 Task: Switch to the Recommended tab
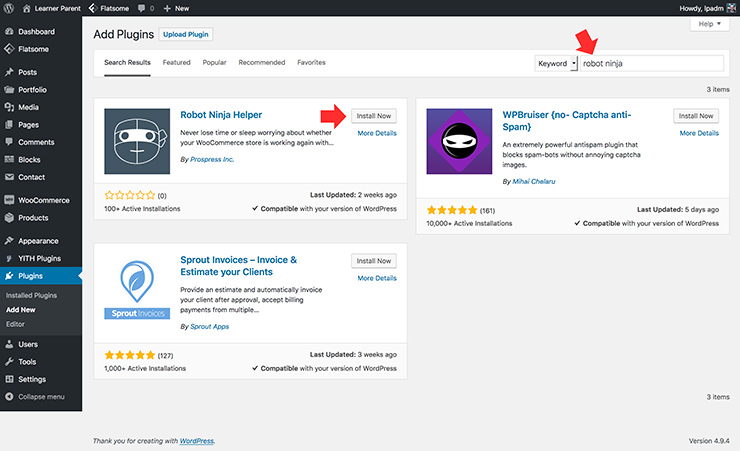(x=261, y=62)
